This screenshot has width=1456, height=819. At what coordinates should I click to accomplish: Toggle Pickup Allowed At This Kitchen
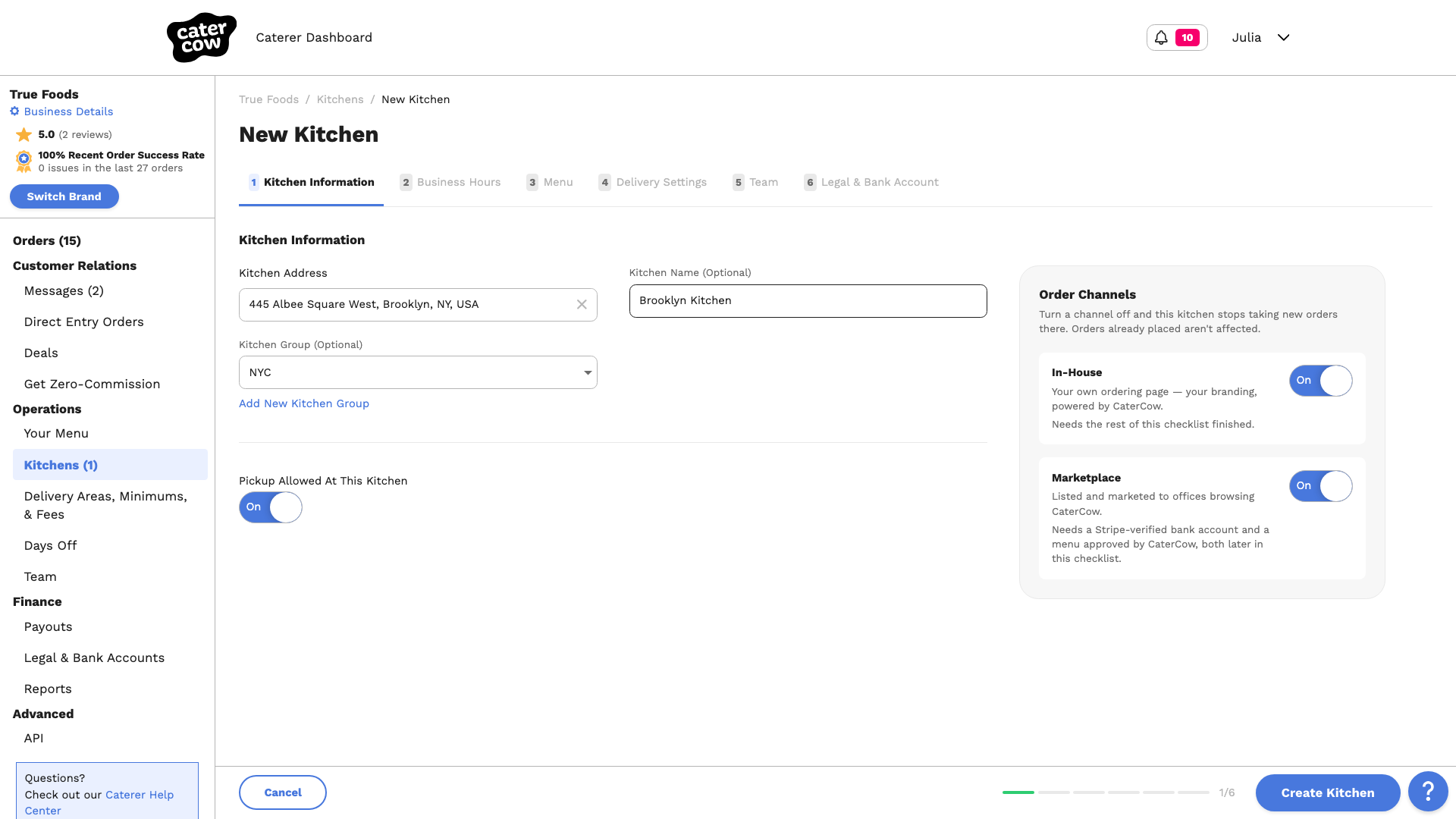271,507
